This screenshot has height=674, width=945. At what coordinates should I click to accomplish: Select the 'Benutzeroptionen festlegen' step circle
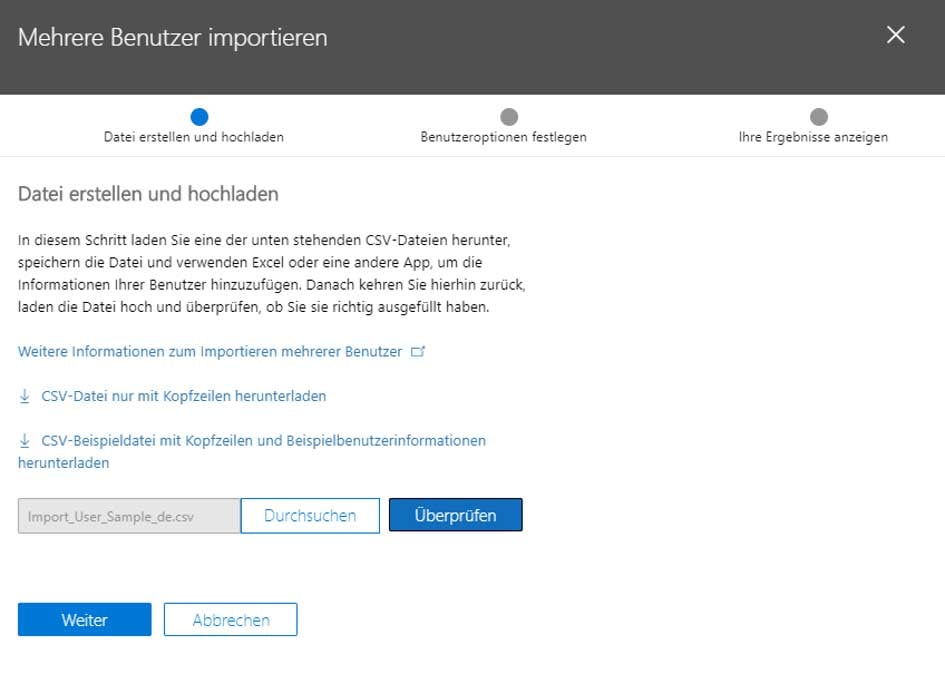click(x=509, y=116)
